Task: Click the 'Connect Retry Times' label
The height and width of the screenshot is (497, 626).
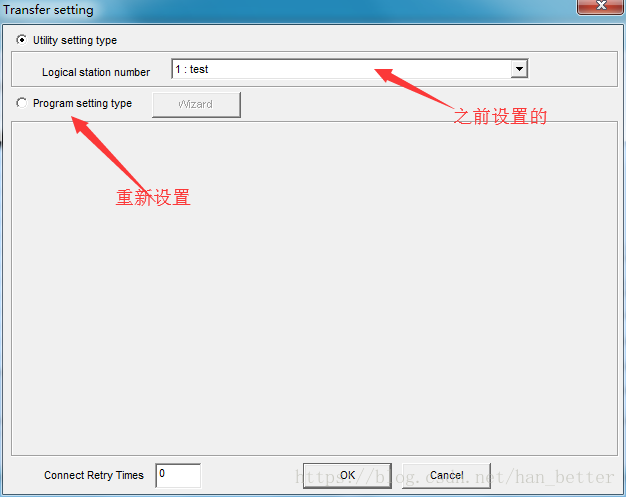Action: click(94, 475)
